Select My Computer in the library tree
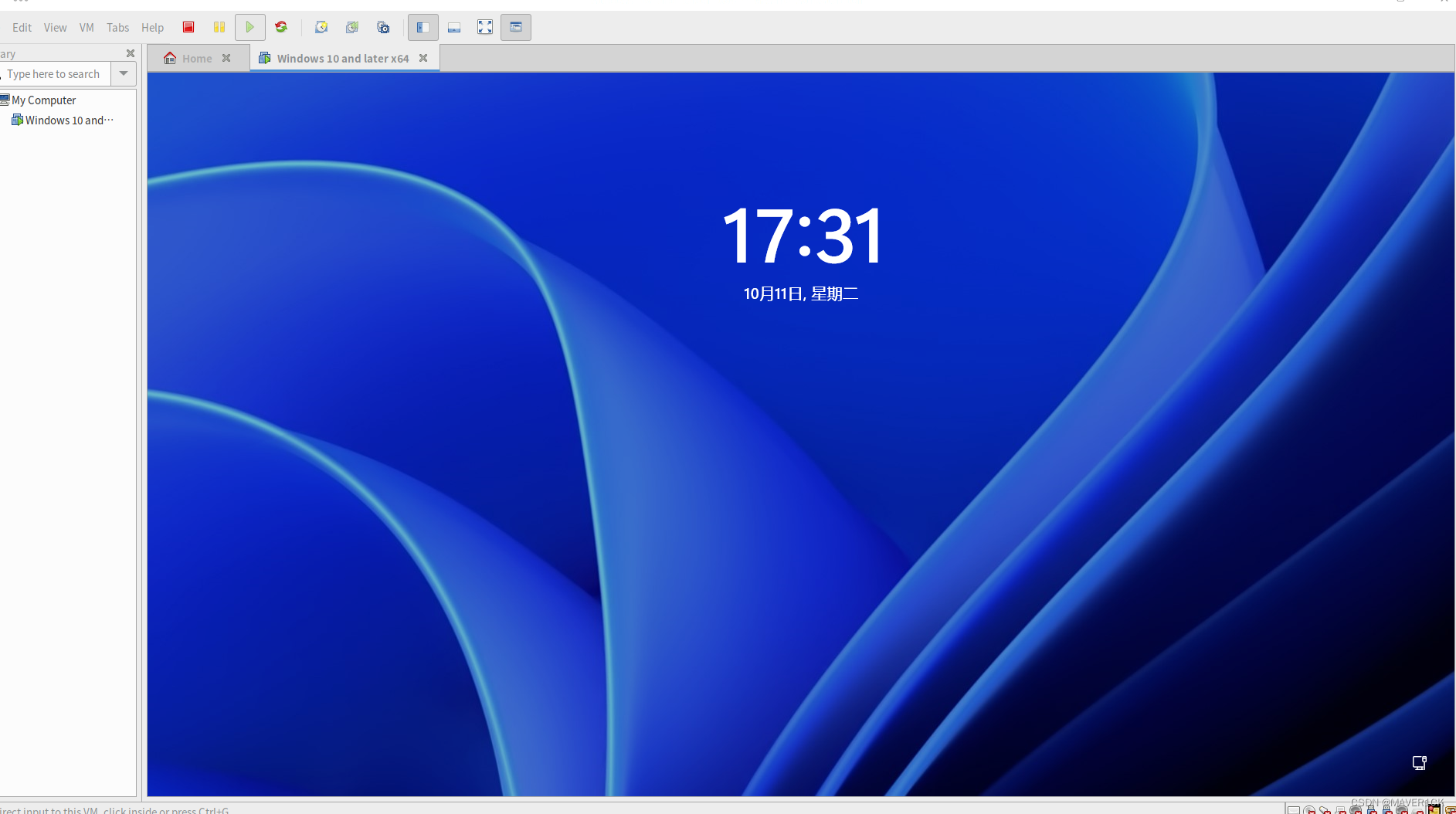 coord(44,100)
